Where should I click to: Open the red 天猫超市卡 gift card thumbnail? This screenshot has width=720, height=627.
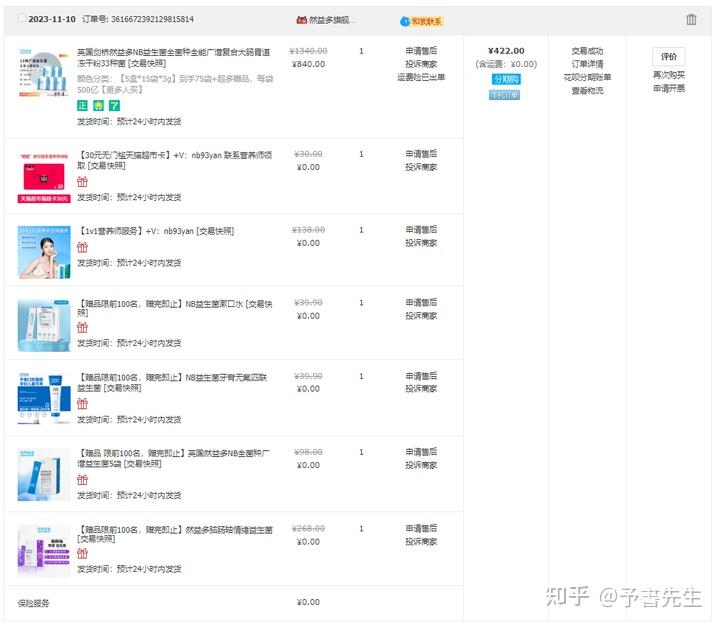44,177
